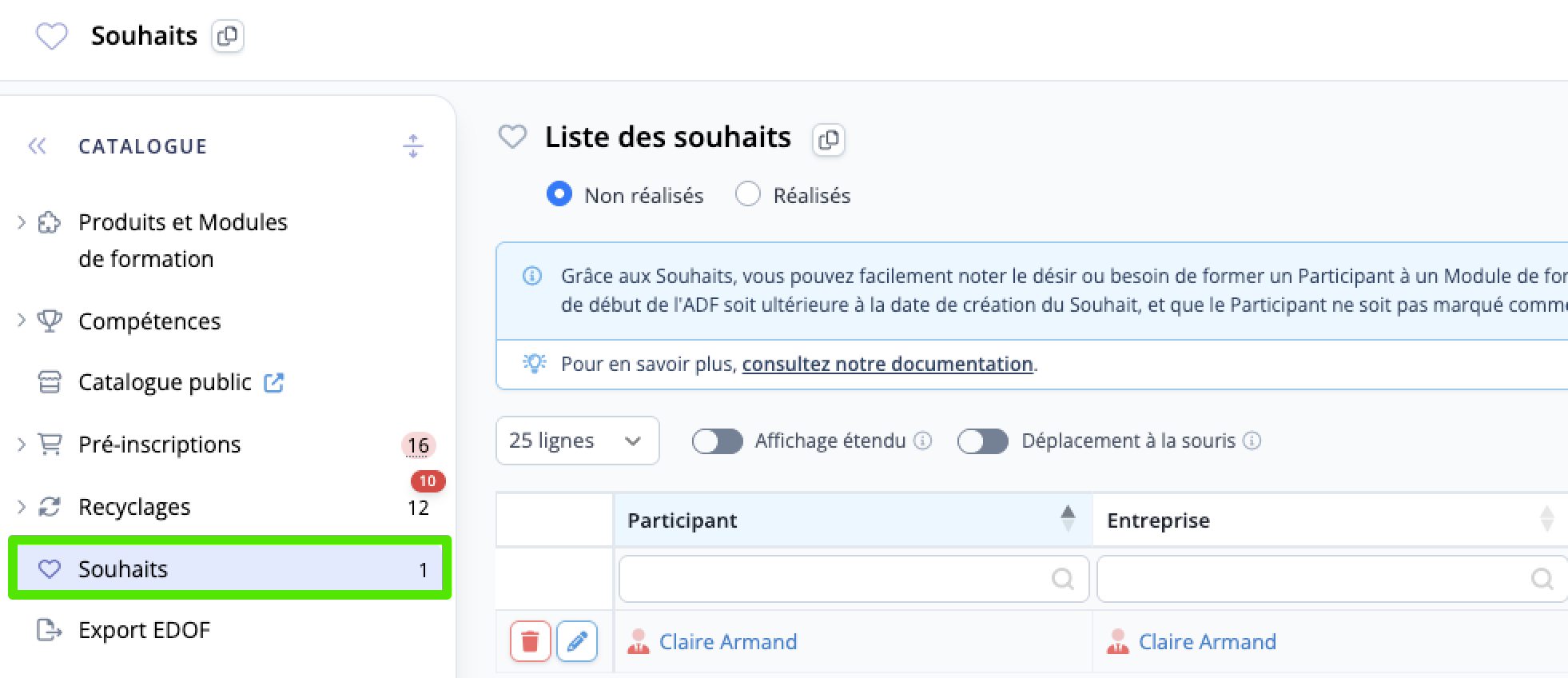Open Export EDOF menu item

tap(144, 630)
